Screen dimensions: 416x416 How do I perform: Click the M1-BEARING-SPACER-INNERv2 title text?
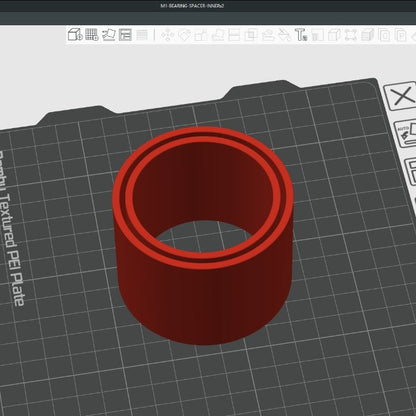192,6
